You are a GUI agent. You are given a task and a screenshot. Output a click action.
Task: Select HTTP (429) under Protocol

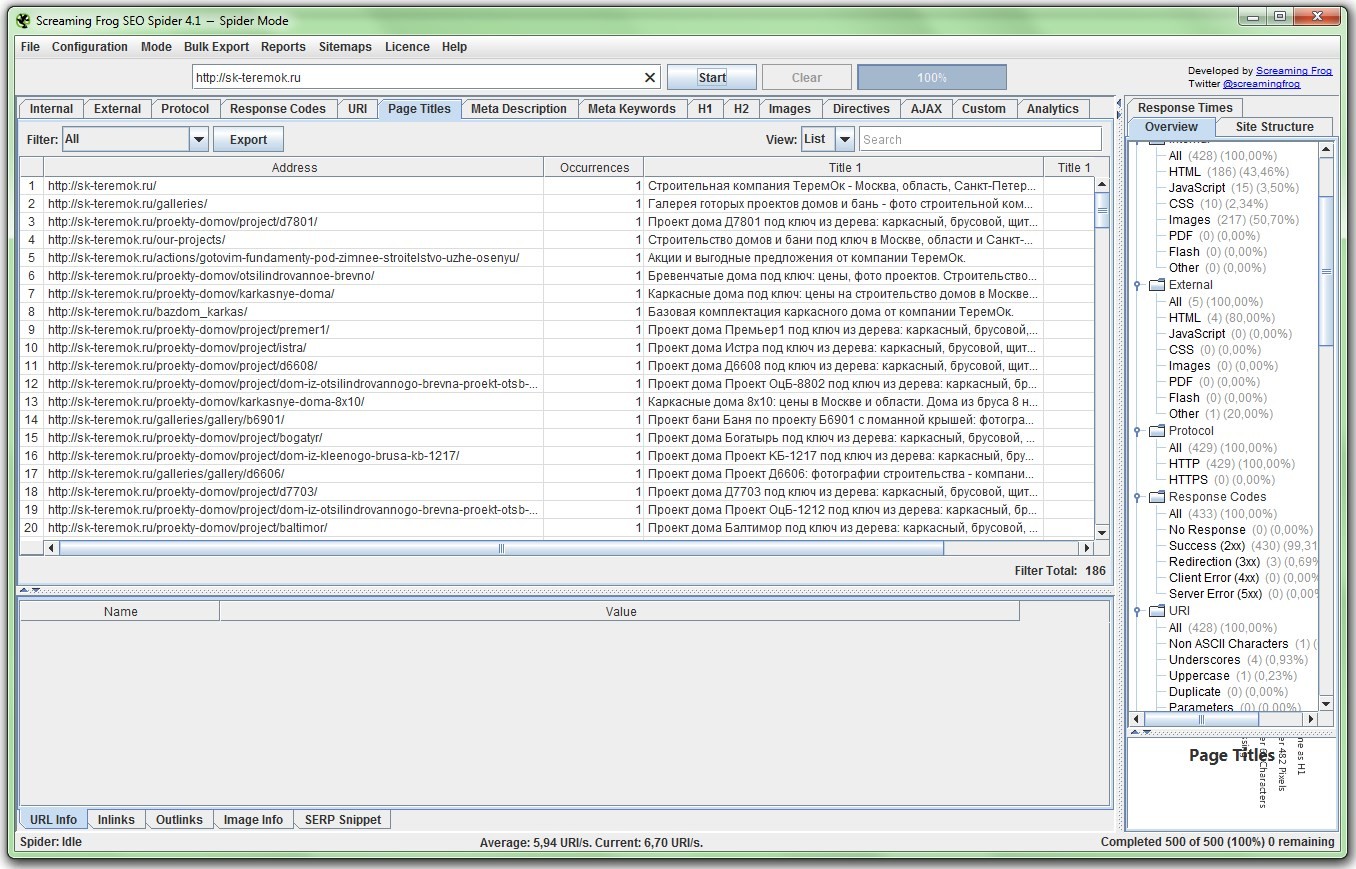[x=1232, y=464]
